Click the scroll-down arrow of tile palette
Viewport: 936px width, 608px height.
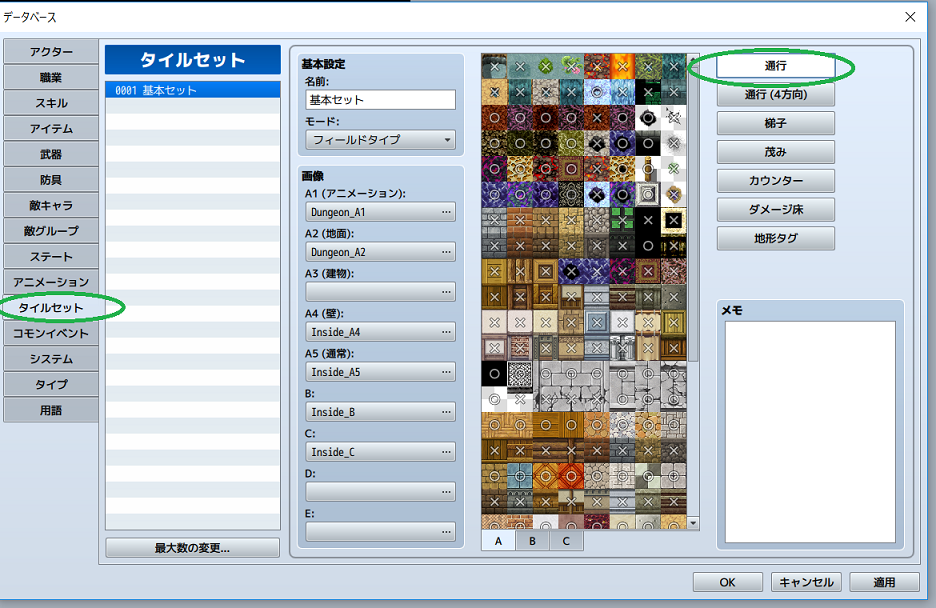click(x=693, y=523)
